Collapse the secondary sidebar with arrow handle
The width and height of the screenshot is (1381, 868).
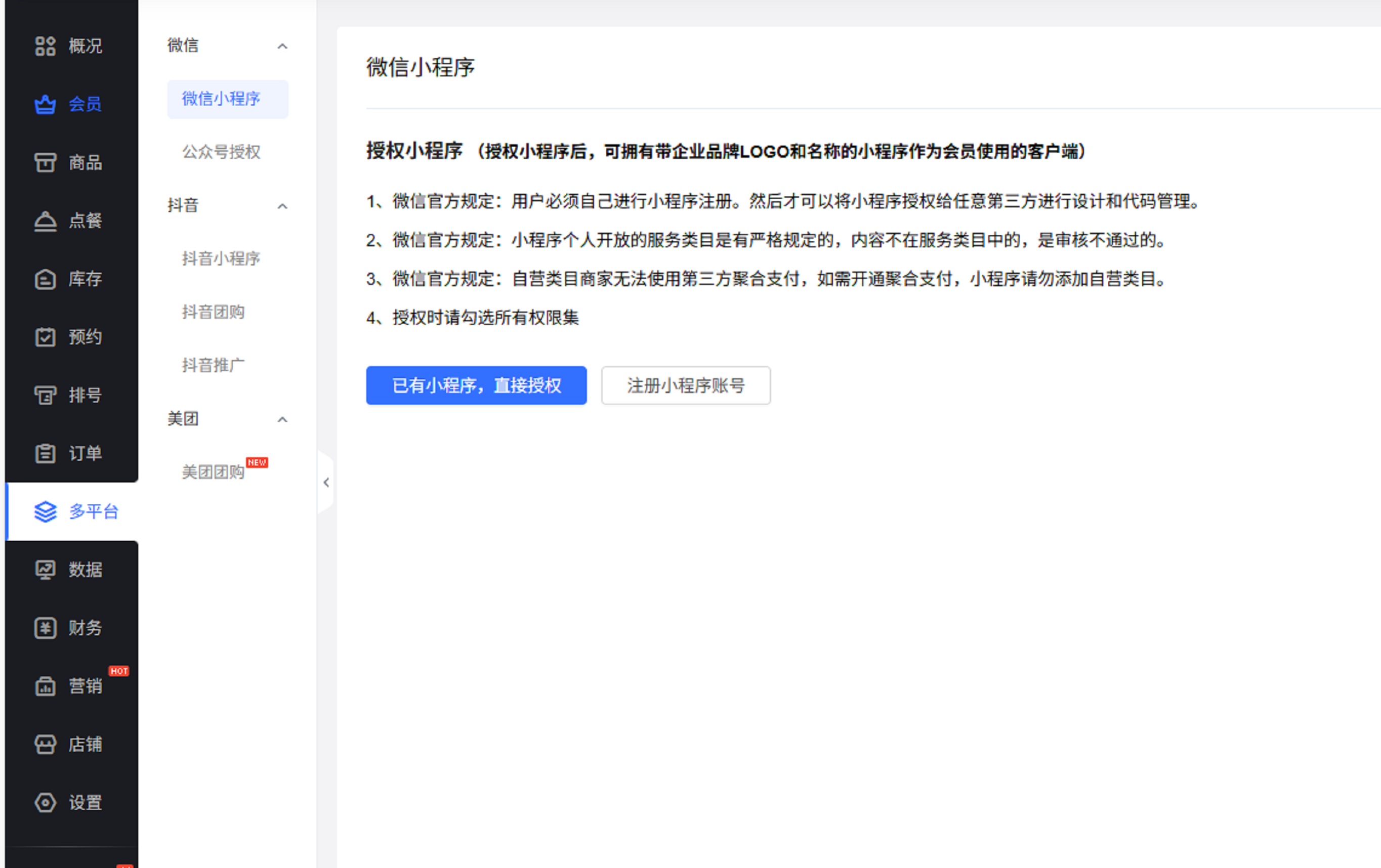point(326,483)
